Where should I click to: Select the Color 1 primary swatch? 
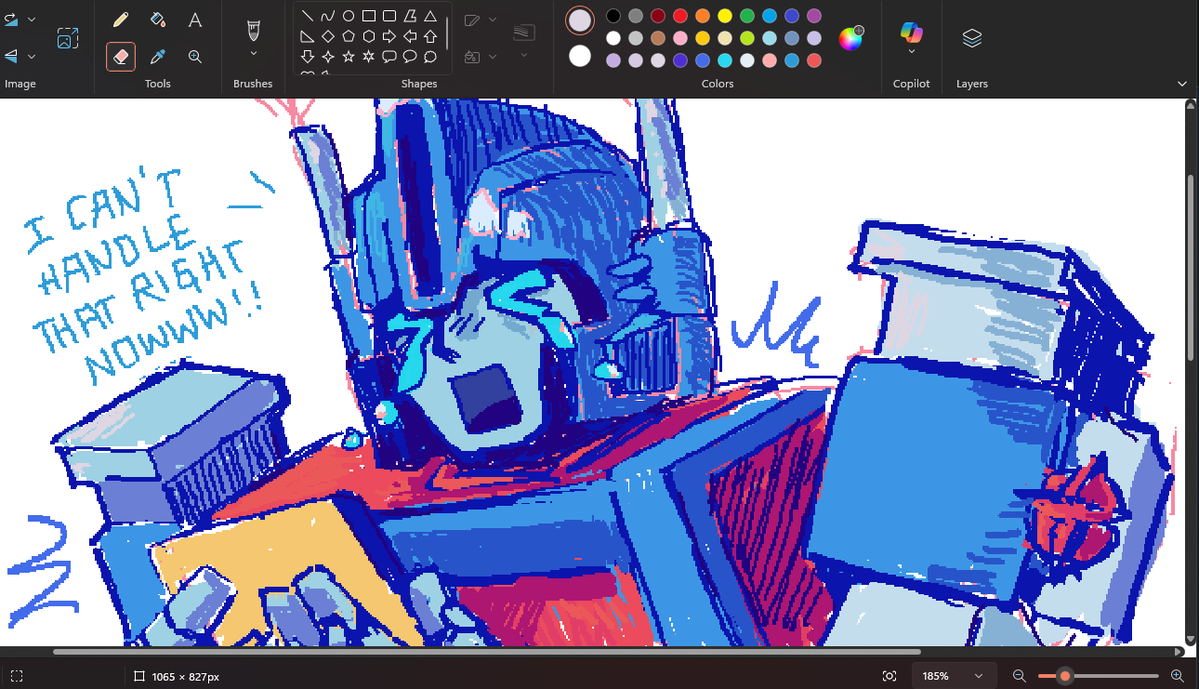tap(580, 21)
